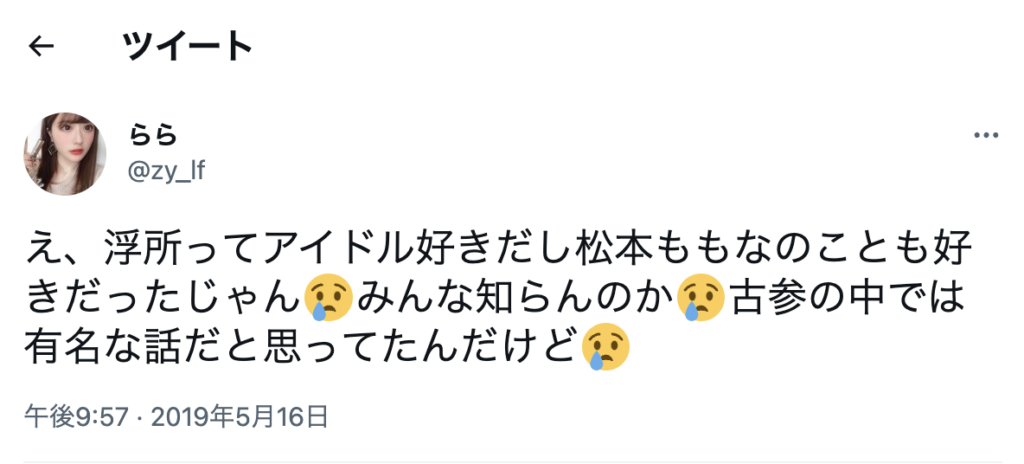Click the phrase 有名な話だと思ってたんだけど
This screenshot has height=464, width=1024.
point(302,347)
